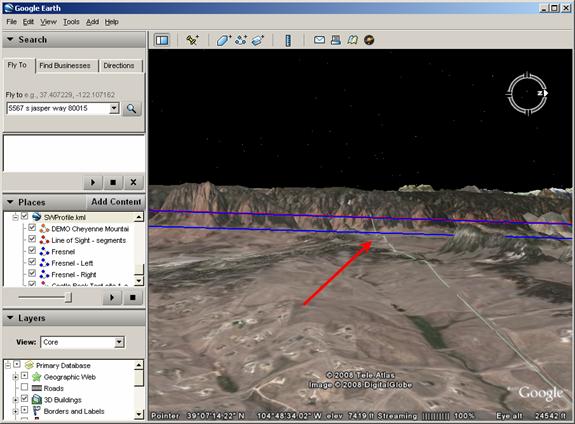Toggle the Geographic Web checkbox
The height and width of the screenshot is (424, 575).
(x=24, y=376)
